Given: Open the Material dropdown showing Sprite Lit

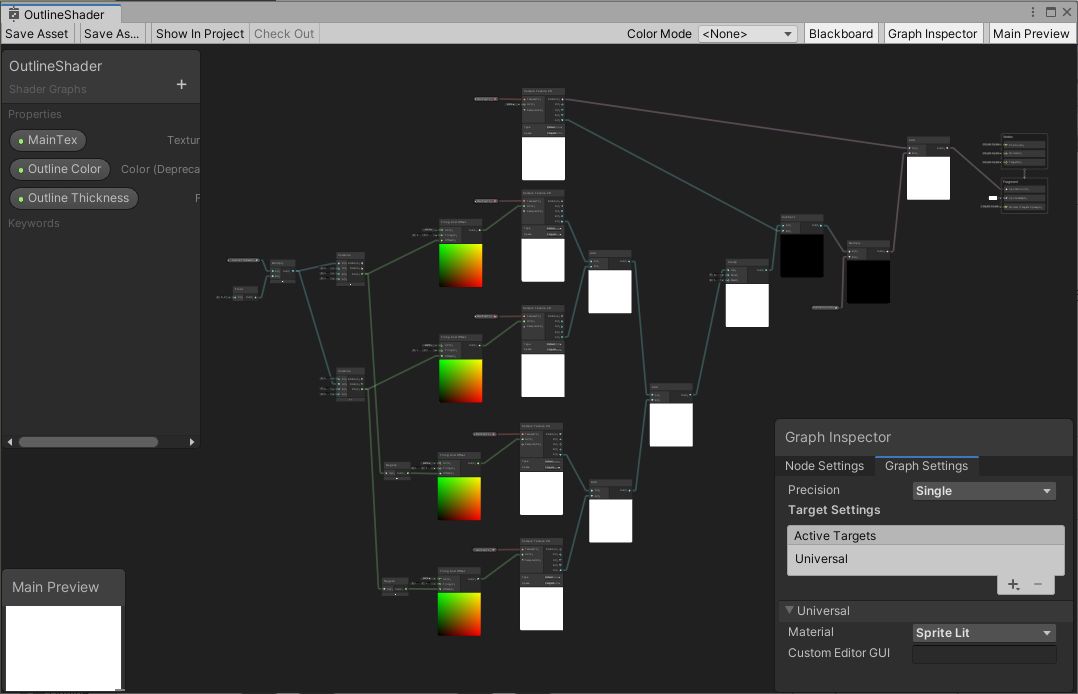Looking at the screenshot, I should 983,632.
